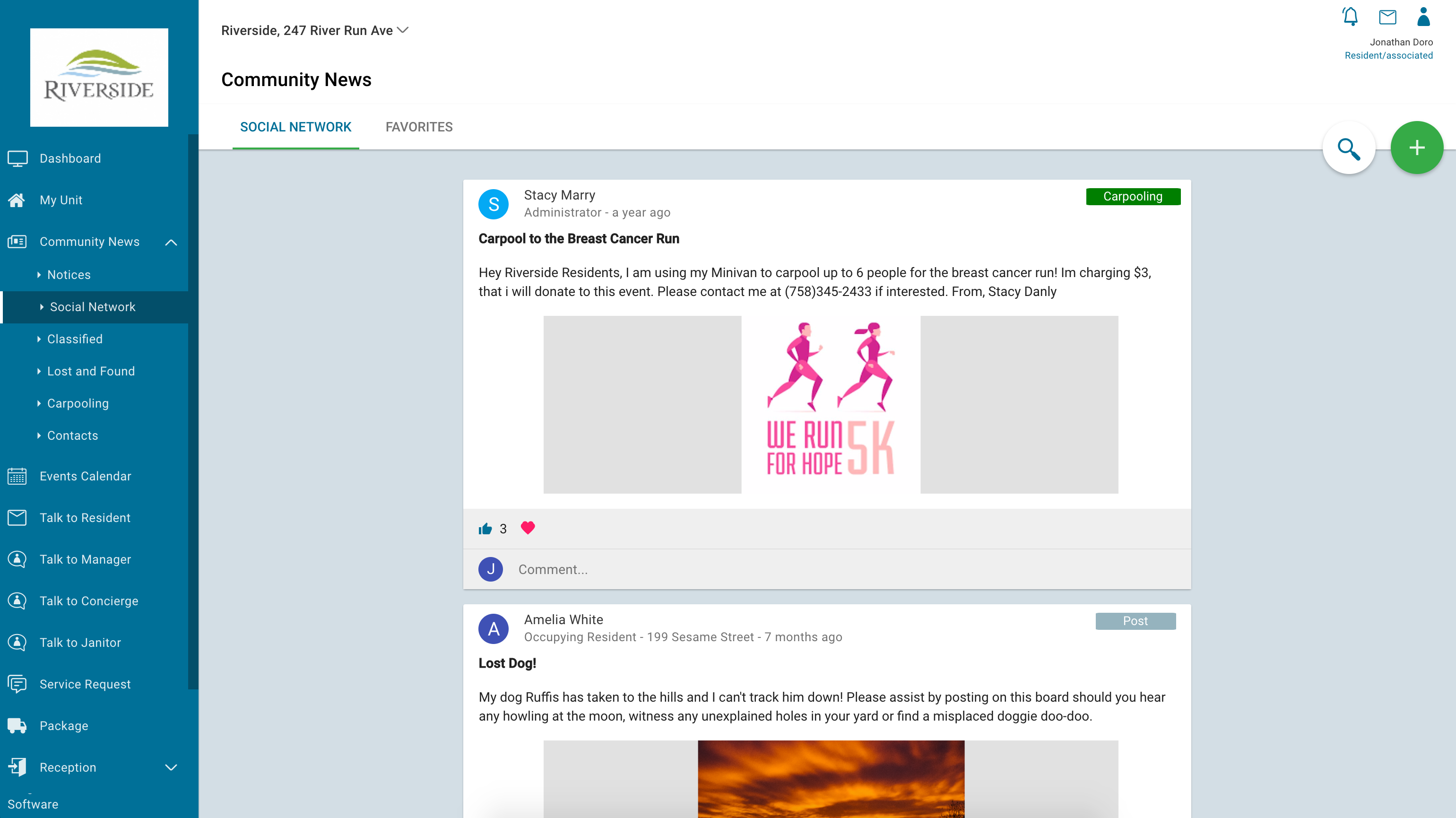
Task: Toggle the heart favorite on the Carpool post
Action: (x=528, y=527)
